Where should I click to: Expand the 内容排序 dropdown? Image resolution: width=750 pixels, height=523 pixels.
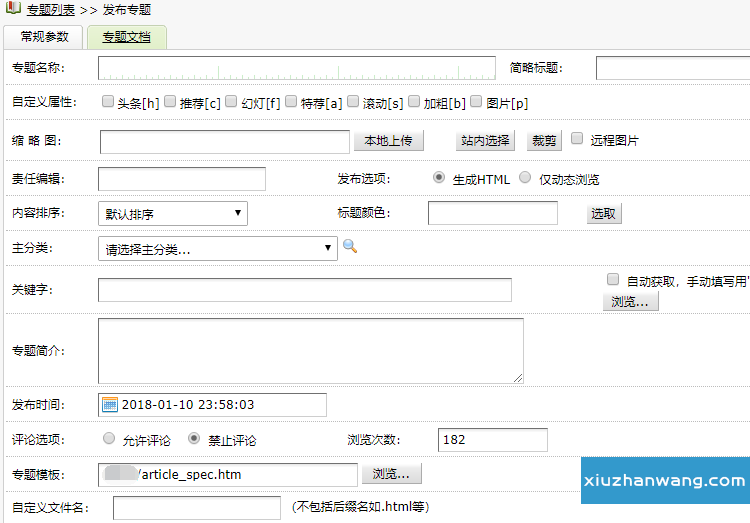(x=173, y=213)
